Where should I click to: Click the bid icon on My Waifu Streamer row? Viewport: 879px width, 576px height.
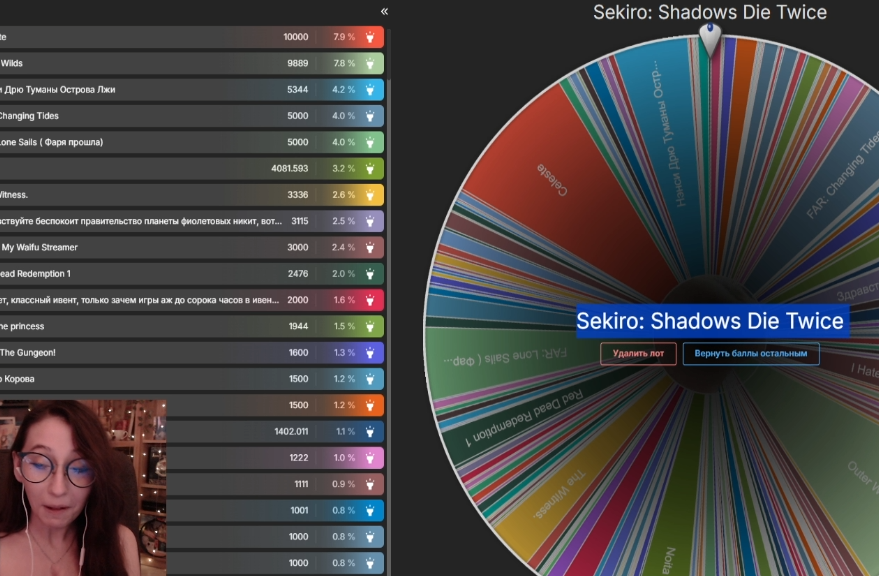[x=370, y=247]
